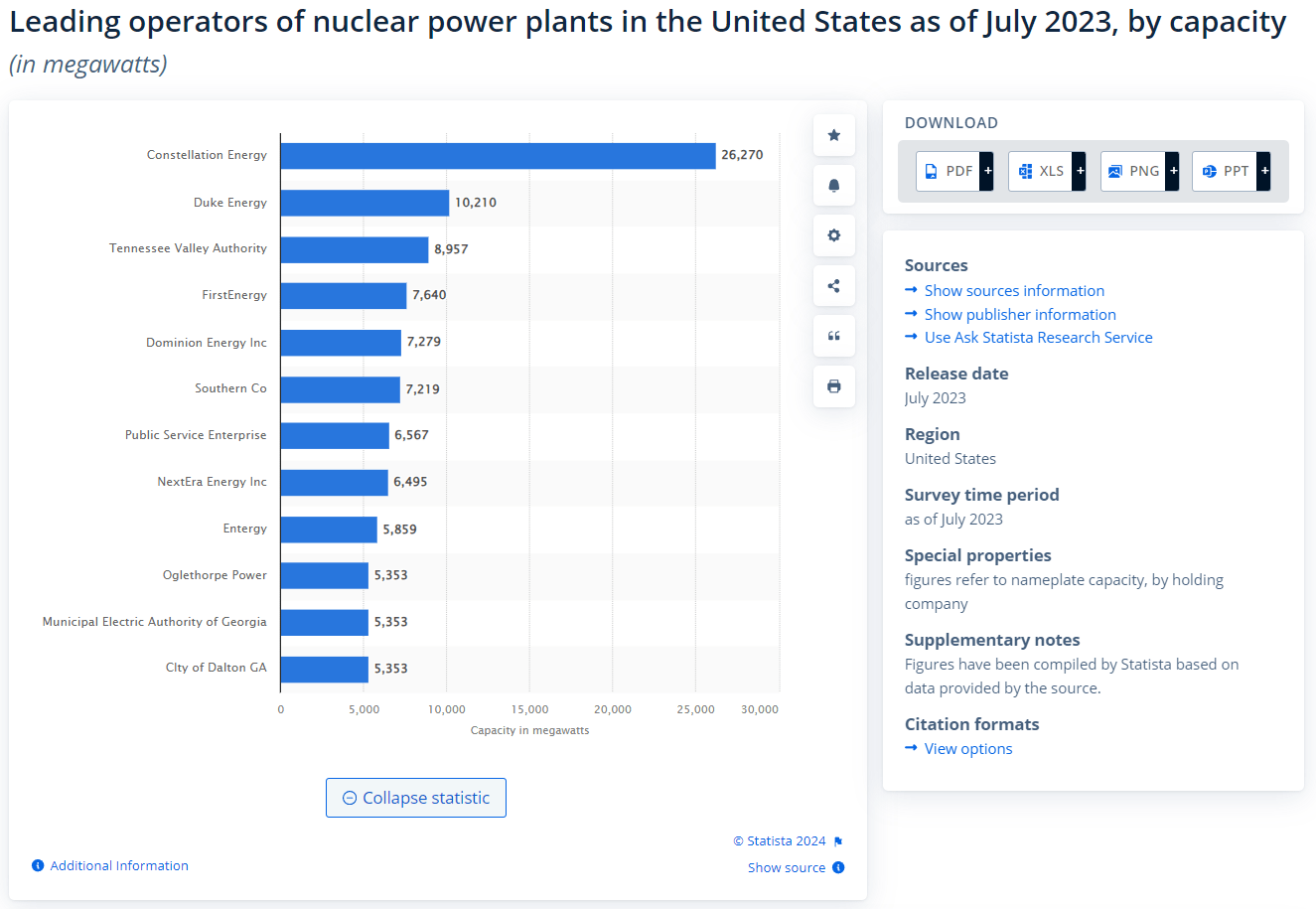Open chart settings with the gear icon
The image size is (1316, 909).
(x=833, y=235)
